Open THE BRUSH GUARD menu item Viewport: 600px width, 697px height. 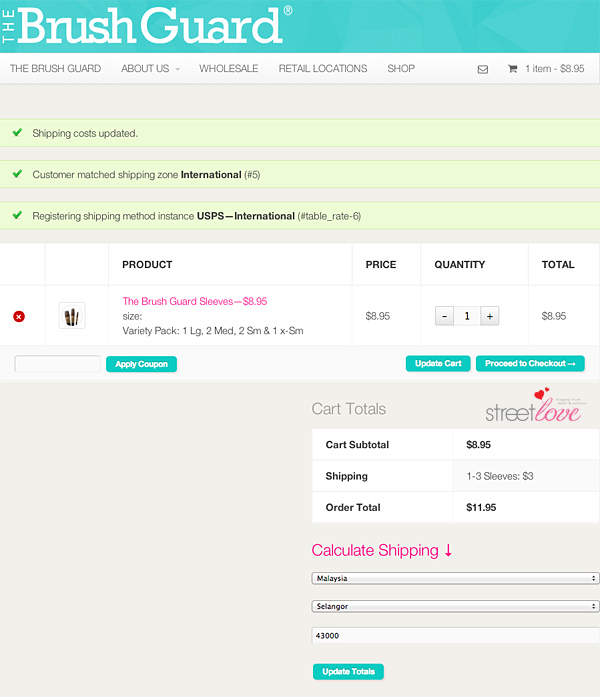[56, 68]
